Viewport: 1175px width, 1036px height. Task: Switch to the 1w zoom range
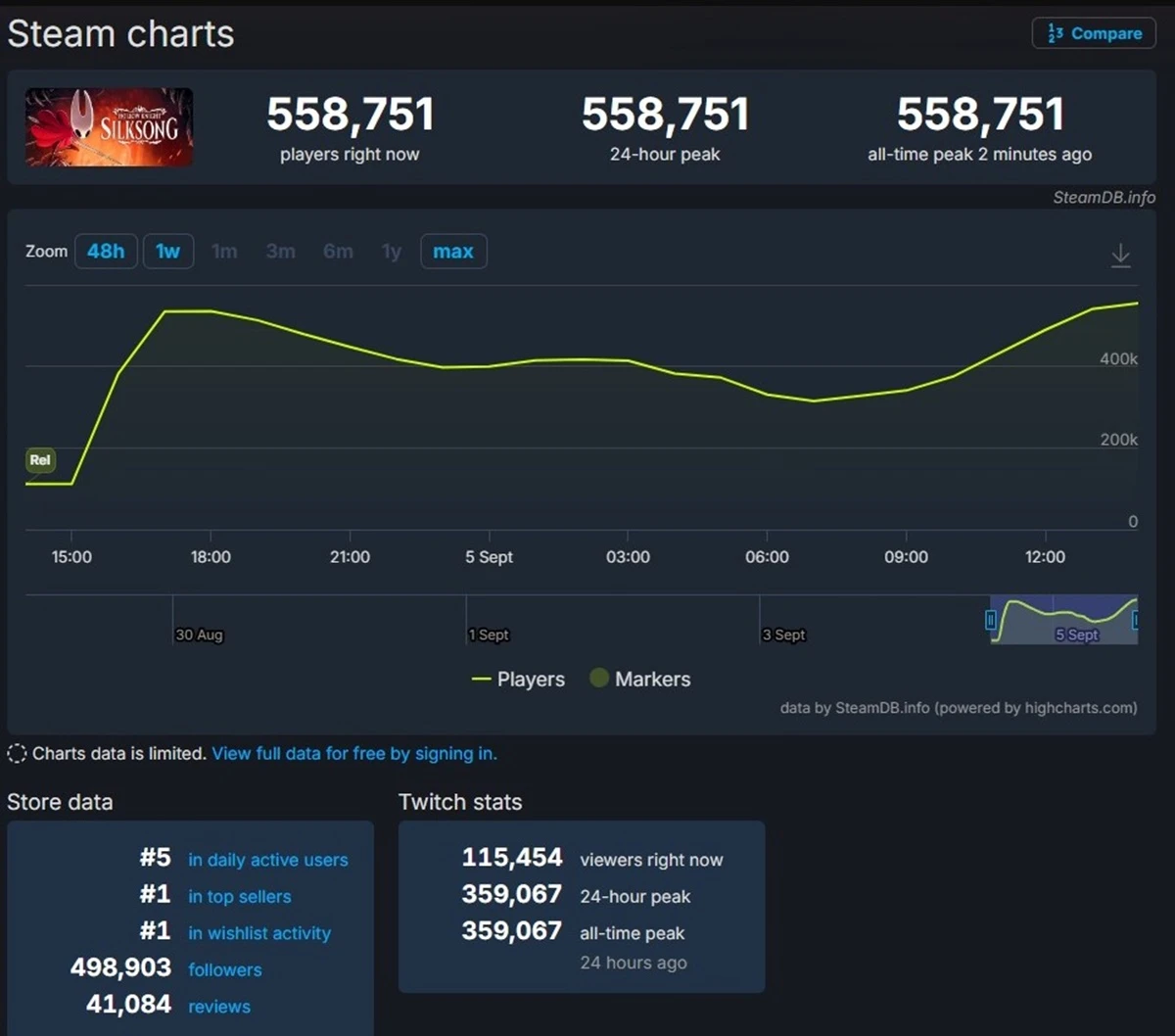tap(167, 252)
